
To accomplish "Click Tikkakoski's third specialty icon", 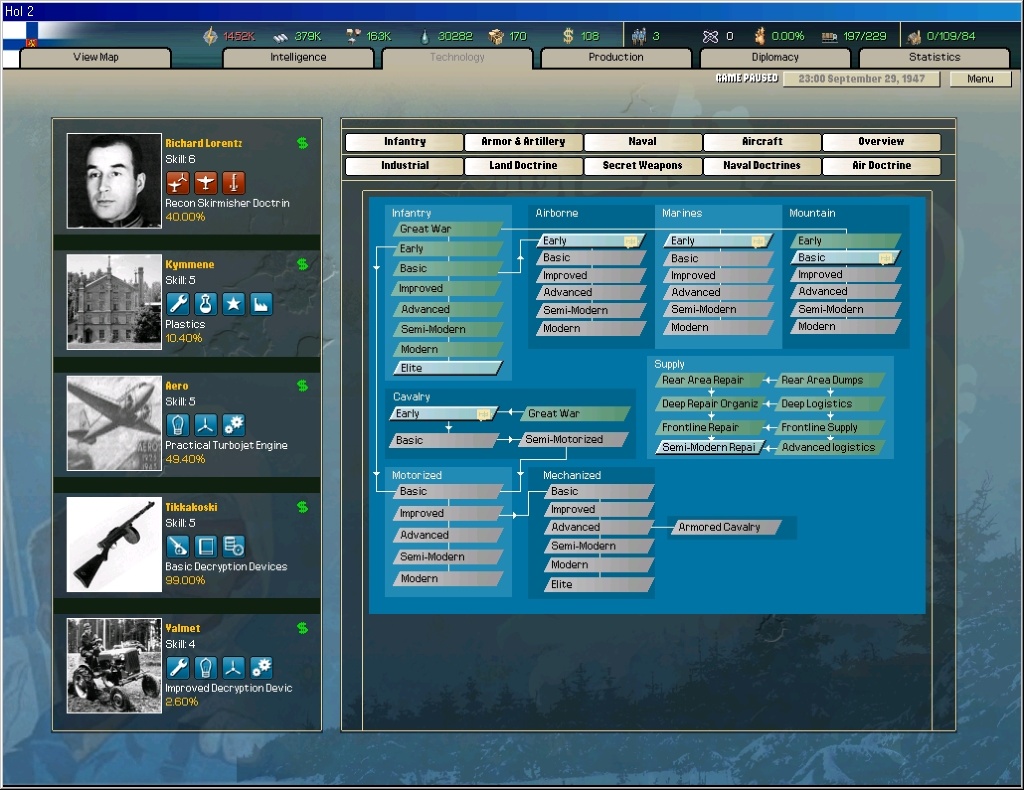I will [x=234, y=546].
